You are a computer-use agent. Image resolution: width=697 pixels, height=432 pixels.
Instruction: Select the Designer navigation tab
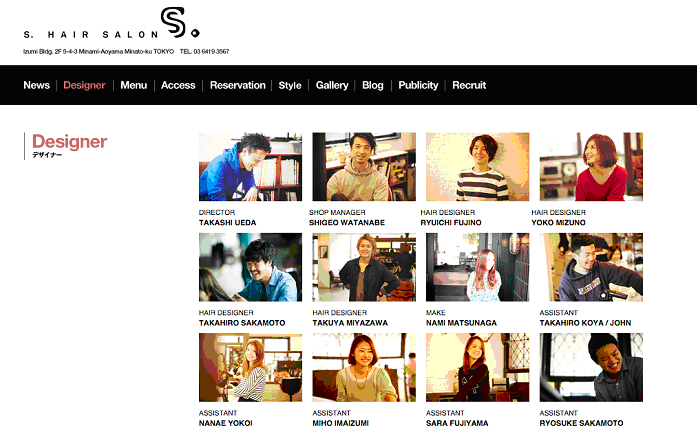[84, 86]
